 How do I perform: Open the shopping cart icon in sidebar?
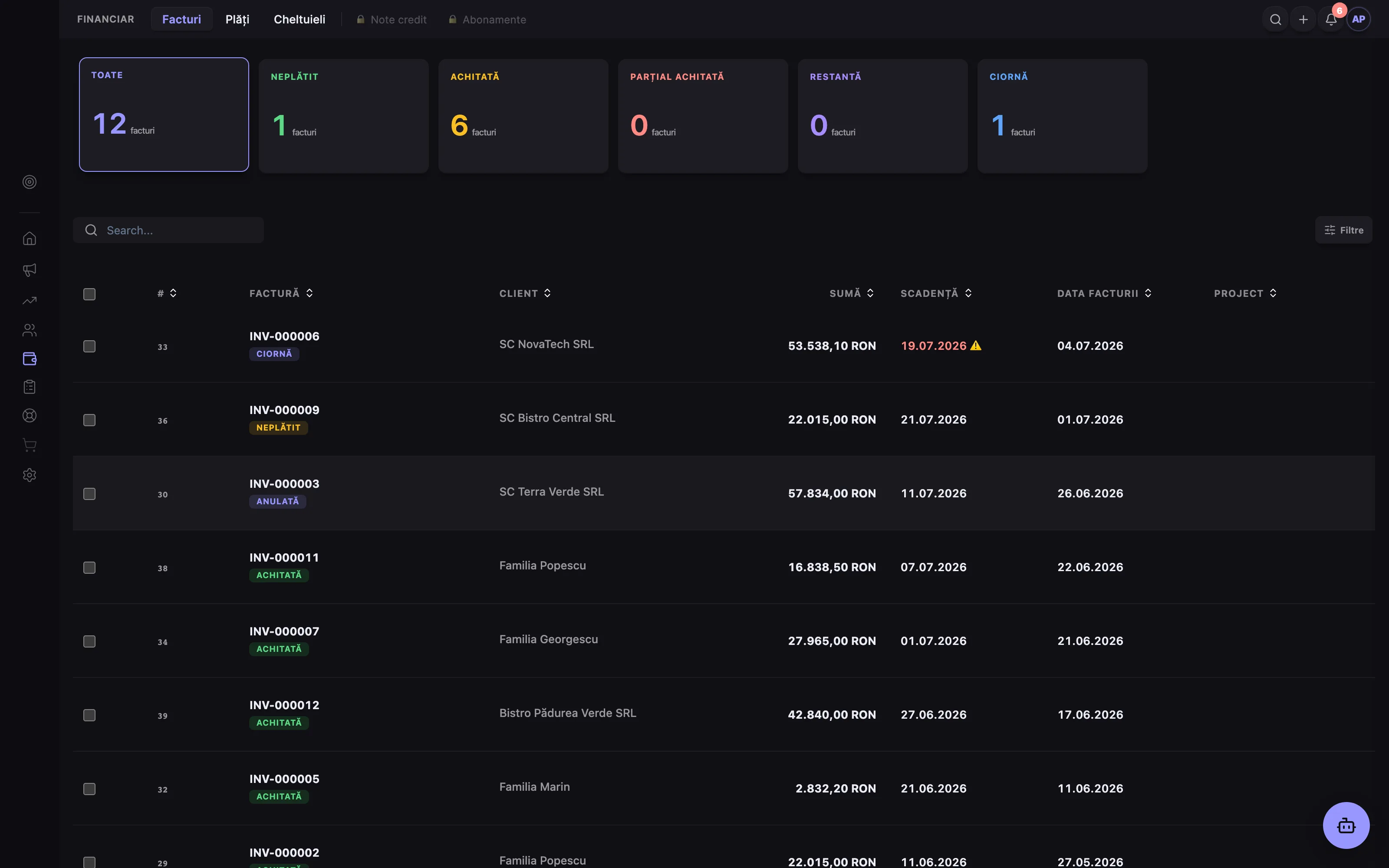29,445
